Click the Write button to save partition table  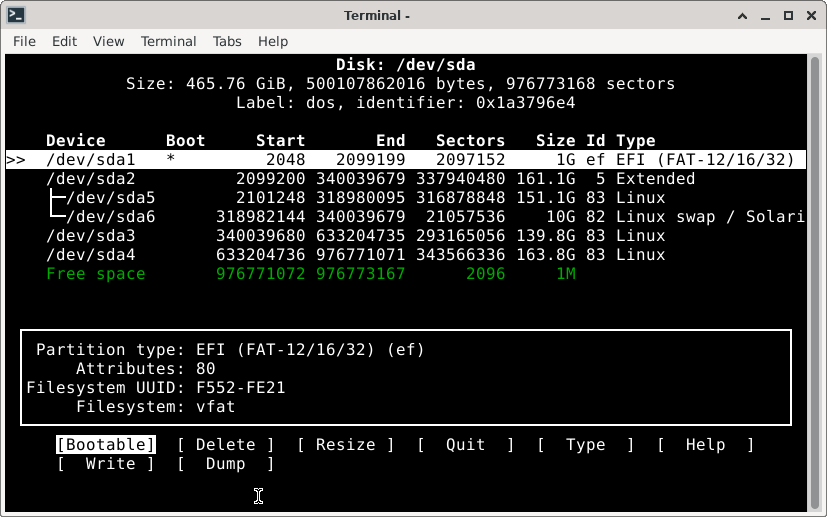coord(106,464)
